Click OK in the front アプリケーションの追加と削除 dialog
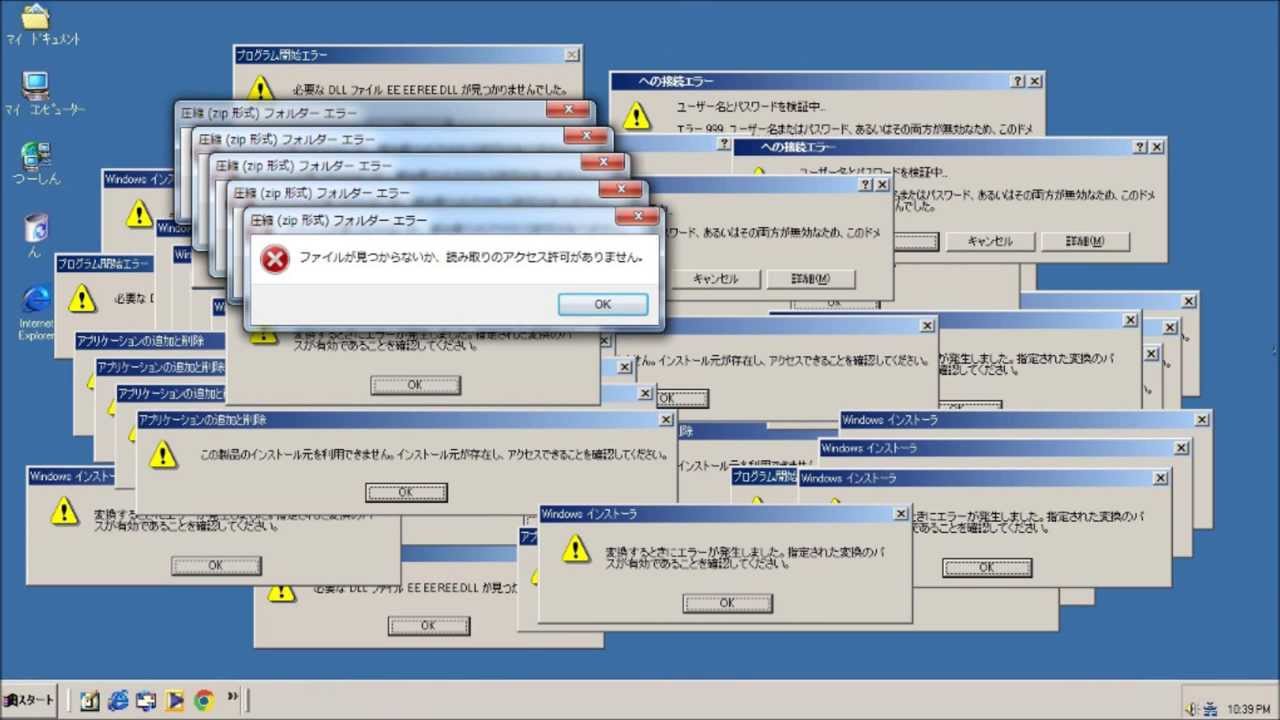 [406, 492]
